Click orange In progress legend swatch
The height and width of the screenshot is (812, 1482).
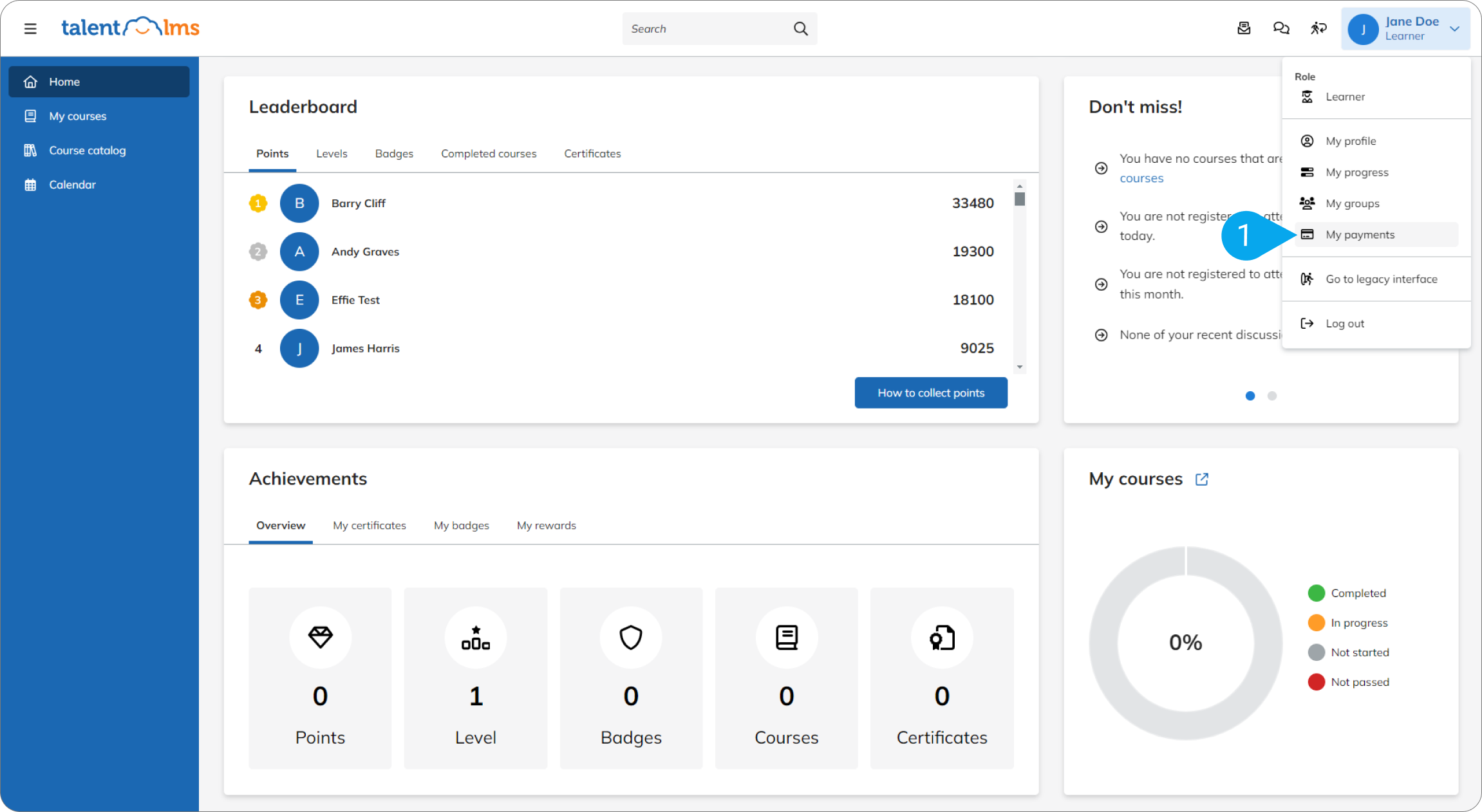point(1317,623)
